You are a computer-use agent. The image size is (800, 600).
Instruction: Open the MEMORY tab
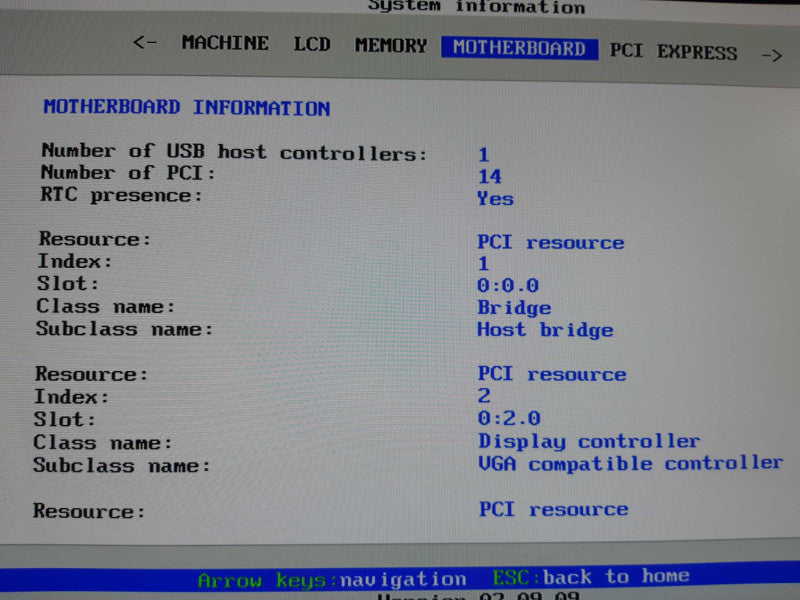(x=391, y=45)
